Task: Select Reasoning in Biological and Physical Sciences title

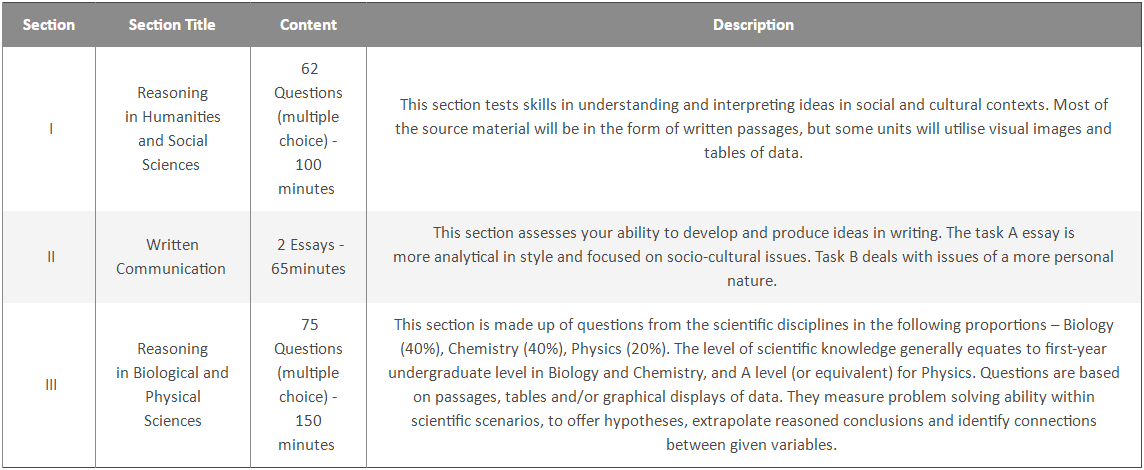Action: point(173,385)
